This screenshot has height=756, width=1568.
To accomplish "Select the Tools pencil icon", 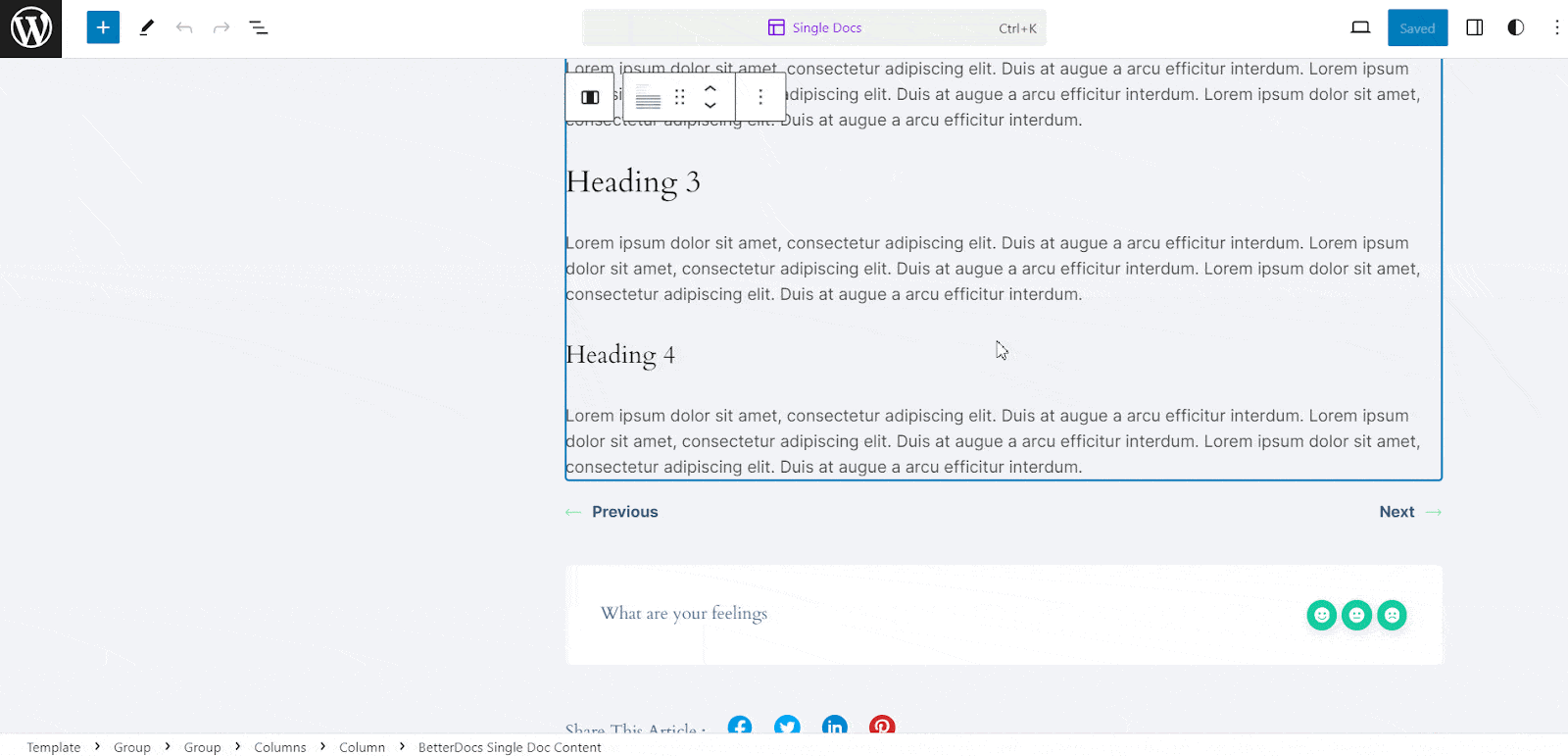I will pyautogui.click(x=147, y=27).
